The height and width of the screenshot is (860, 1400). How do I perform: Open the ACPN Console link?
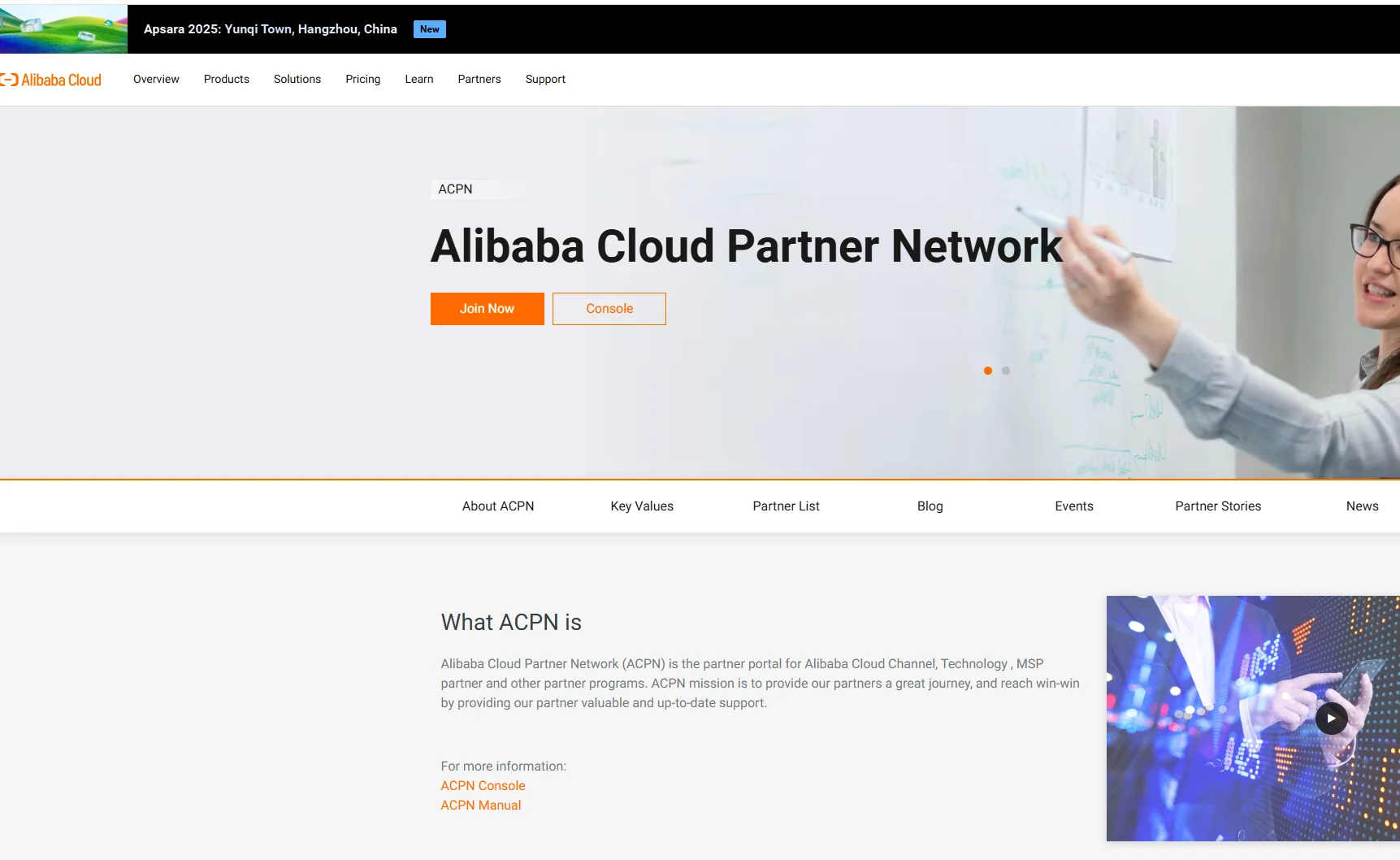[483, 785]
